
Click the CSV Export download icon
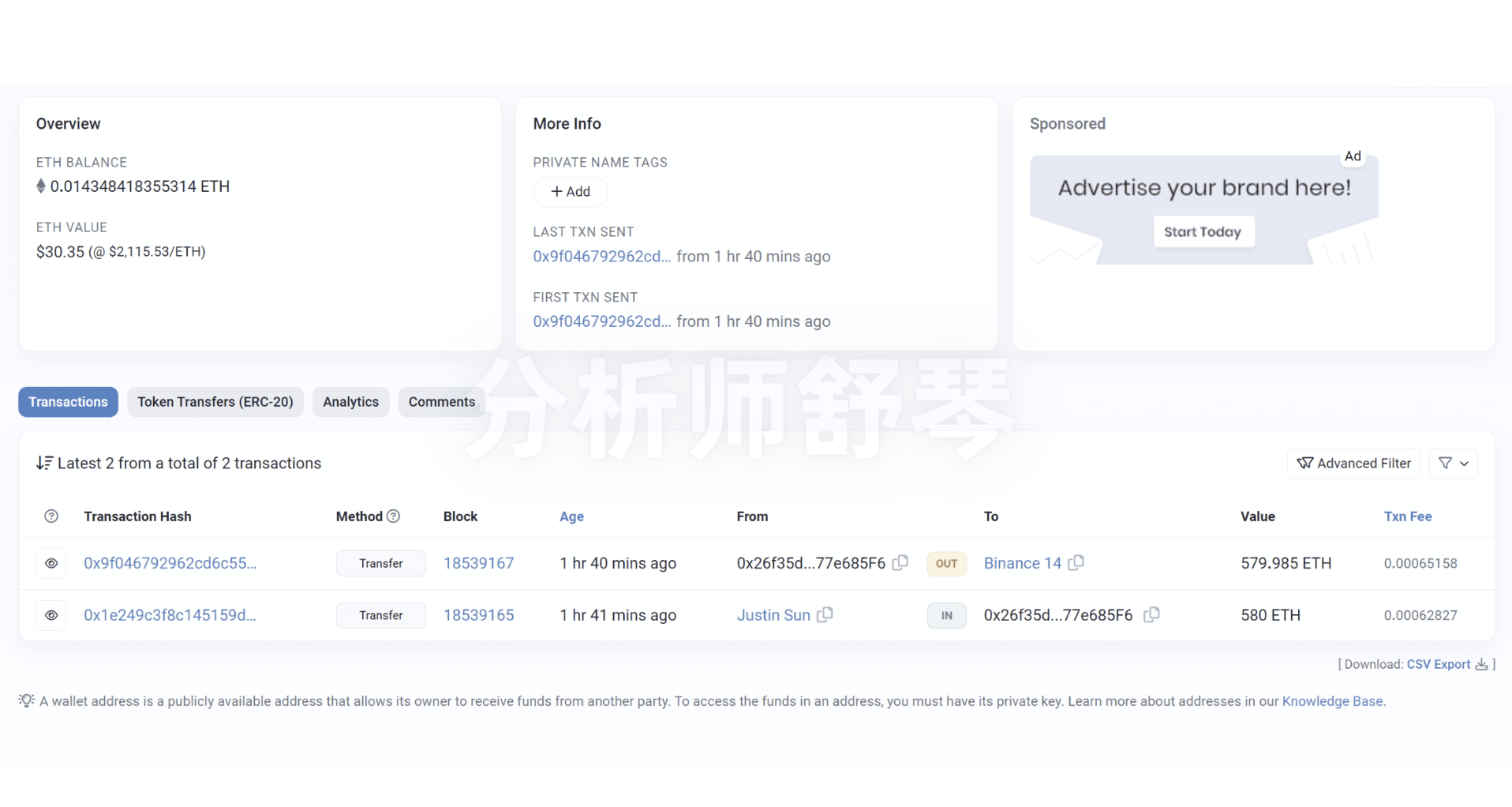[1481, 664]
